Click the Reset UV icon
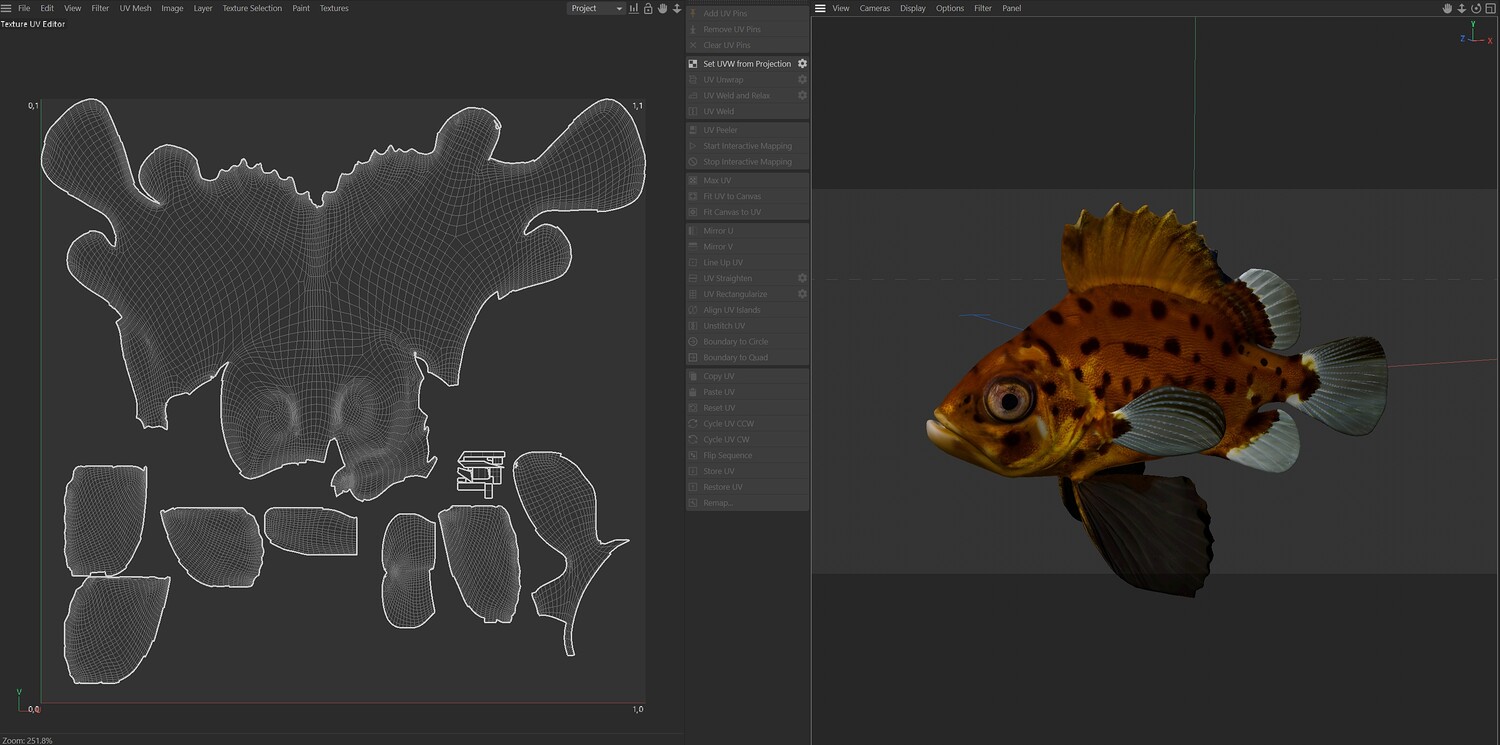Image resolution: width=1500 pixels, height=745 pixels. pyautogui.click(x=693, y=409)
